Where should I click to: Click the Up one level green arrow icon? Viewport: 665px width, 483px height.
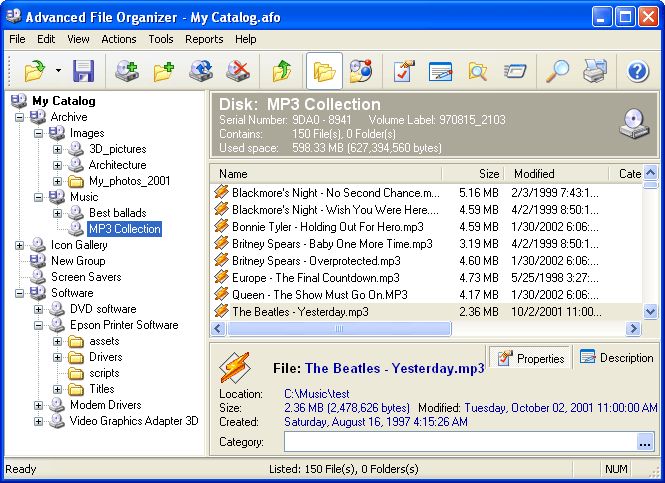[x=282, y=71]
